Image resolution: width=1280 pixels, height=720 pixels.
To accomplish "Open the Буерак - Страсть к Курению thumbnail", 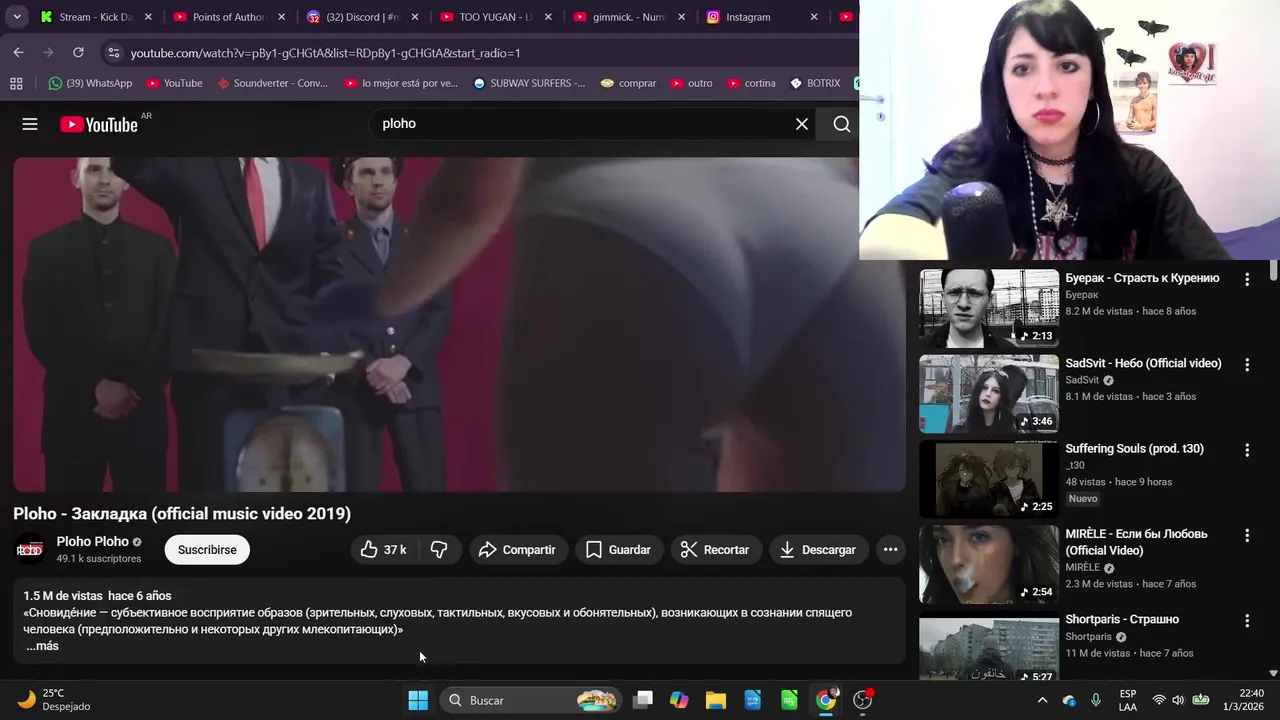I will (x=989, y=308).
